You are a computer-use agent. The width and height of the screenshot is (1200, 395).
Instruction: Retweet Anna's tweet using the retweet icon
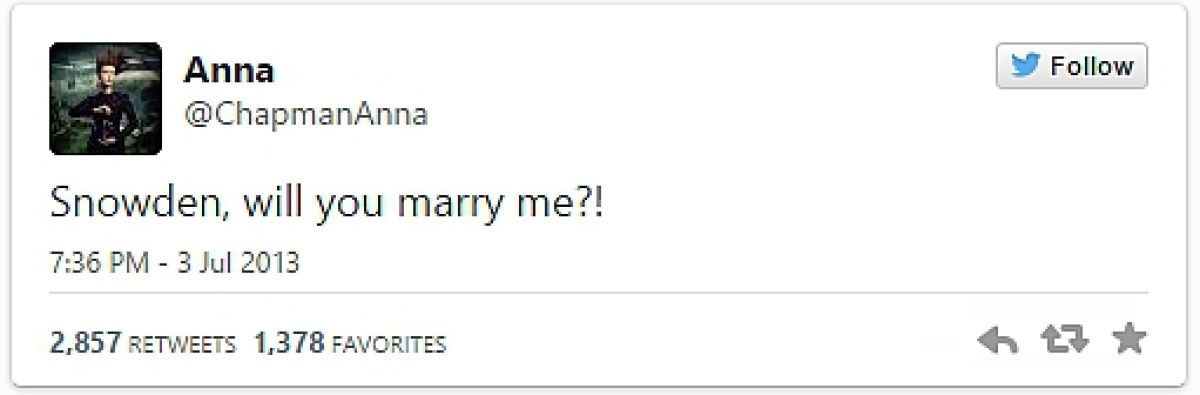click(x=1062, y=342)
